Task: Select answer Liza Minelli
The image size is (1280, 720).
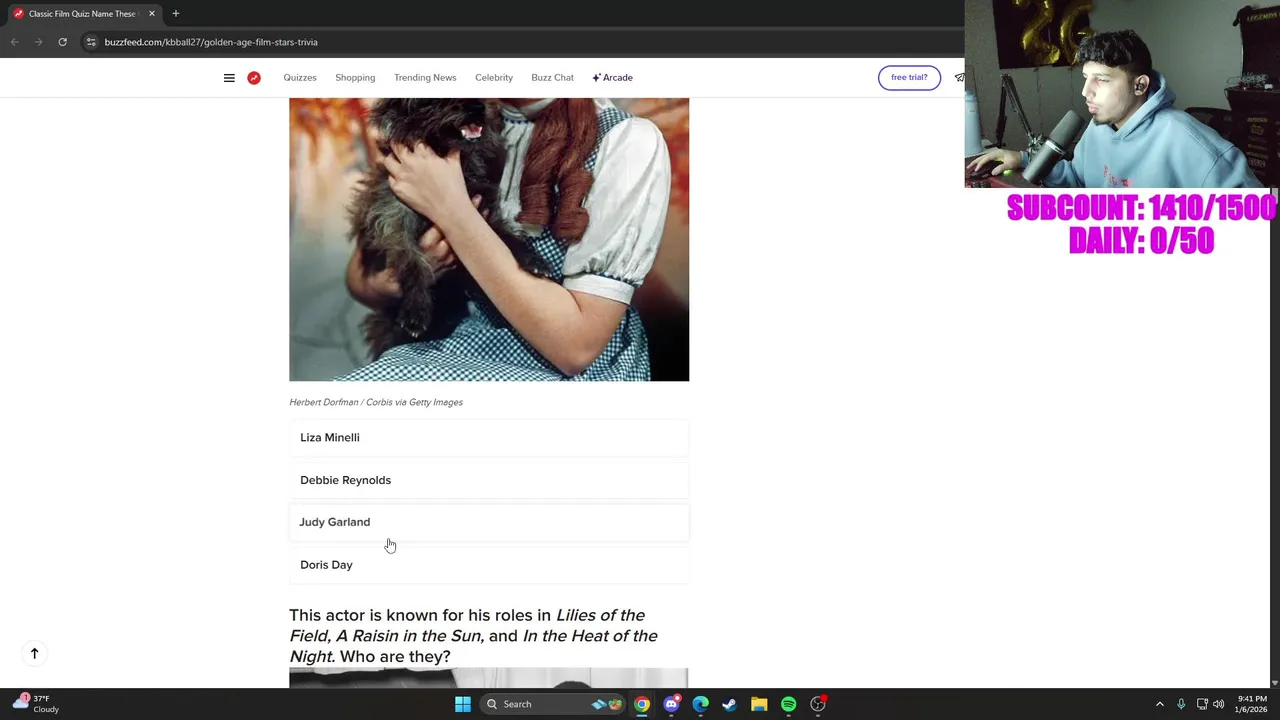Action: coord(489,437)
